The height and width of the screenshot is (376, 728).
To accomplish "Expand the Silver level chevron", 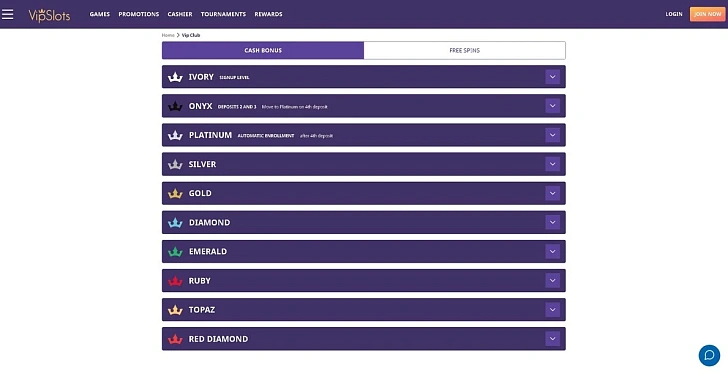I will (x=552, y=164).
